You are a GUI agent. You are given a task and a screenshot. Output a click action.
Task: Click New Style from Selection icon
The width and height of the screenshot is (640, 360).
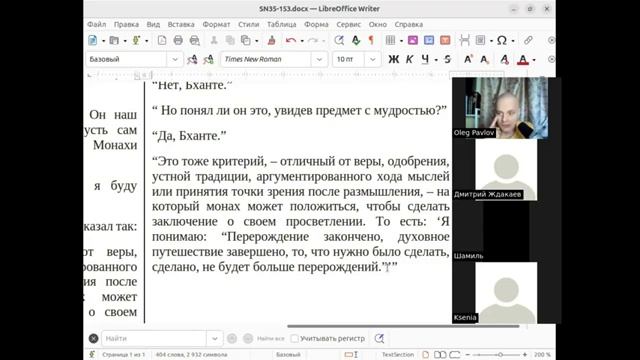(209, 59)
